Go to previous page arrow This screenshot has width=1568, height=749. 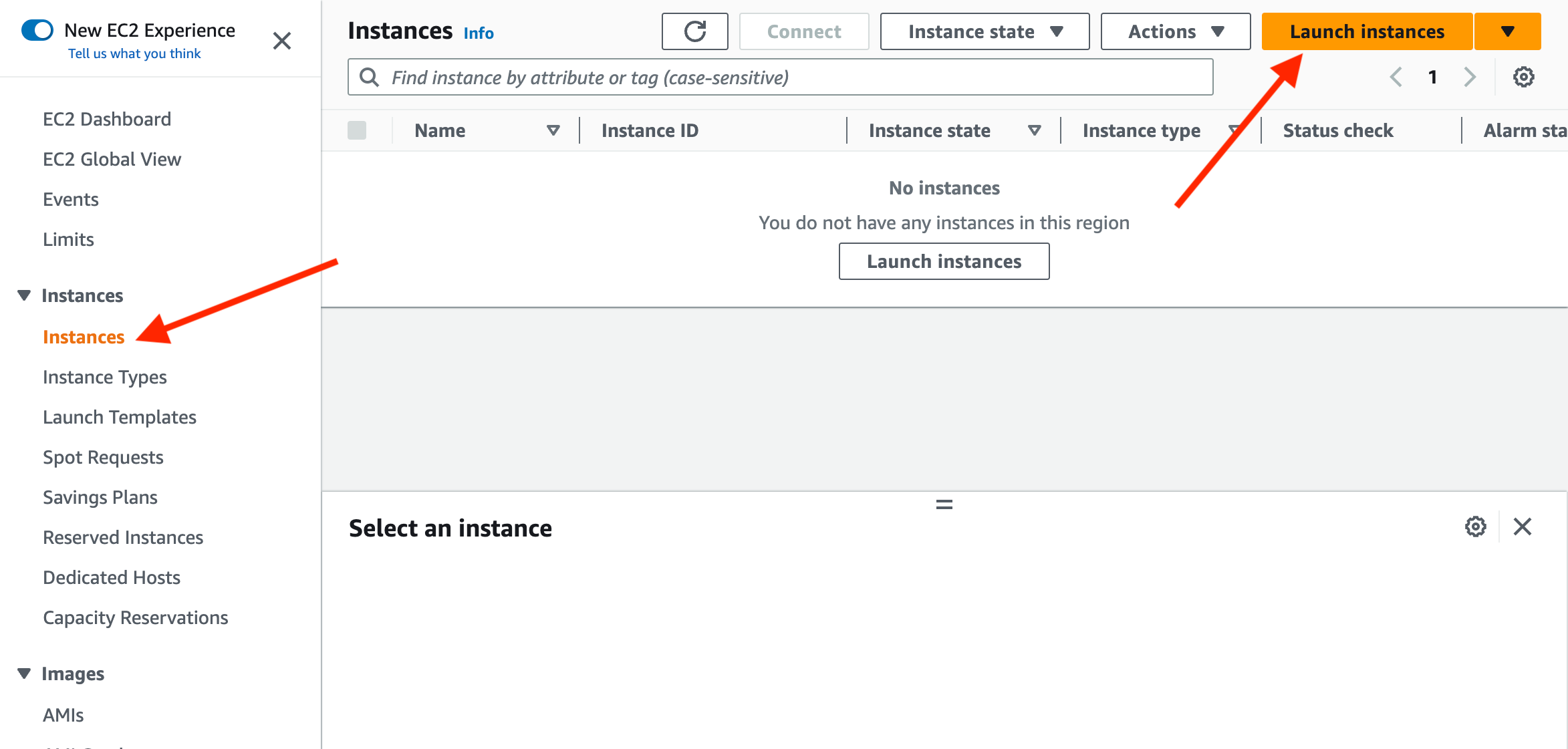pyautogui.click(x=1396, y=78)
